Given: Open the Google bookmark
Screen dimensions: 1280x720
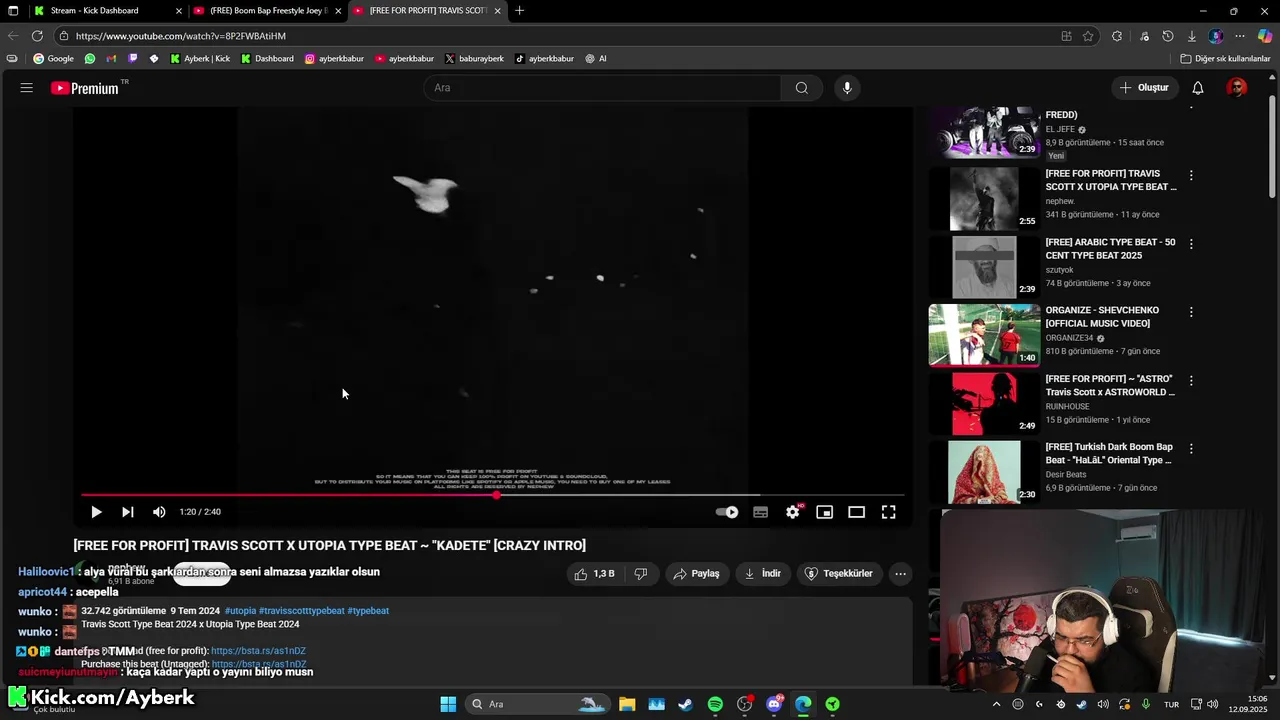Looking at the screenshot, I should tap(53, 59).
